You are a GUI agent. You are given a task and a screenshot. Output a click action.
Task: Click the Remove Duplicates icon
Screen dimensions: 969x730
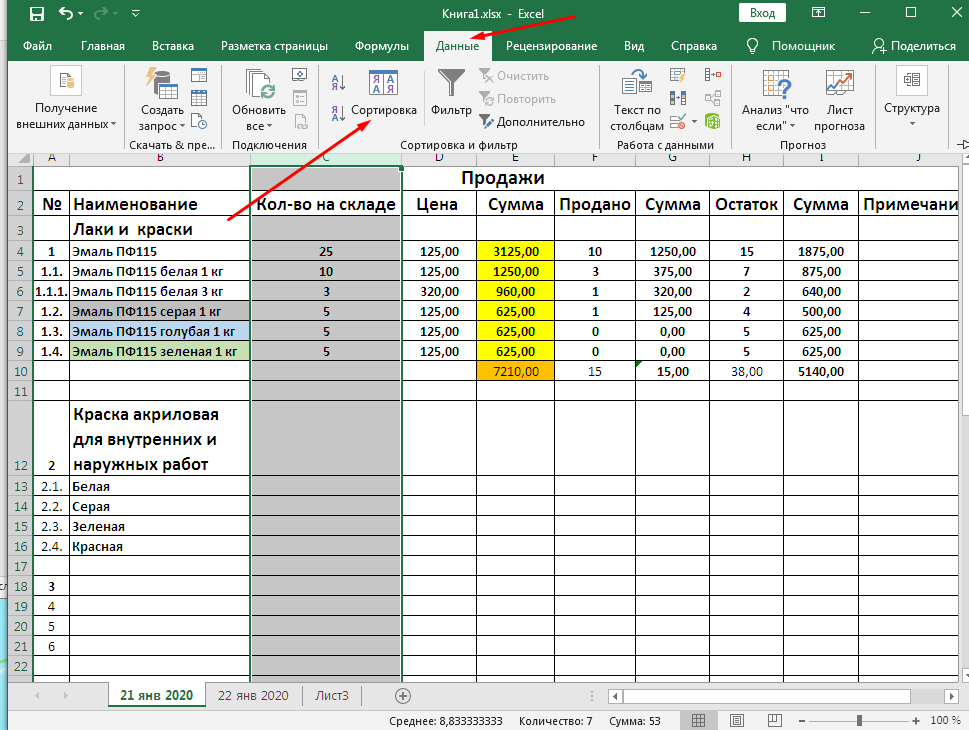point(678,98)
